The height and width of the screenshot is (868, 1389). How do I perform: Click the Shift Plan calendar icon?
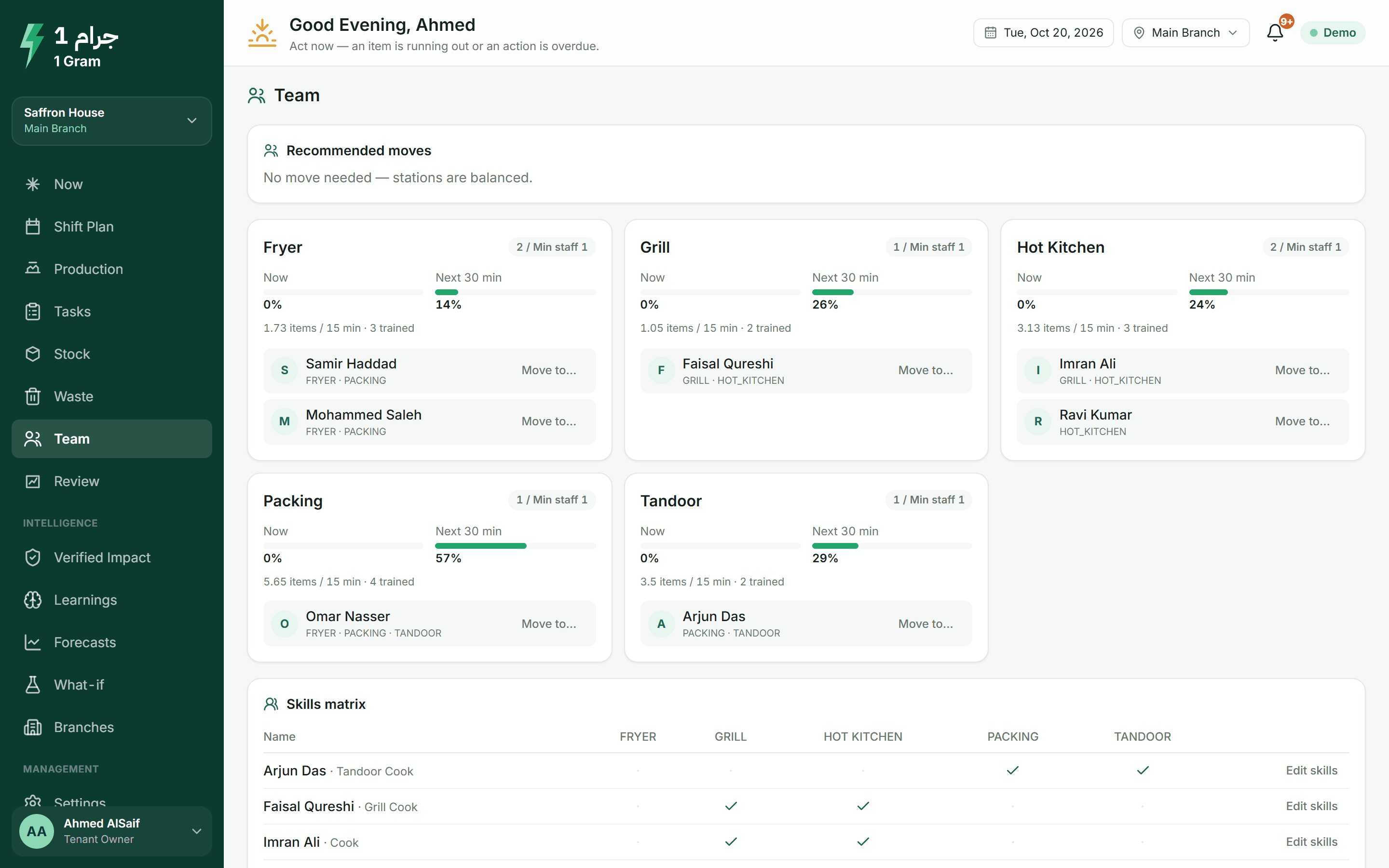coord(33,227)
